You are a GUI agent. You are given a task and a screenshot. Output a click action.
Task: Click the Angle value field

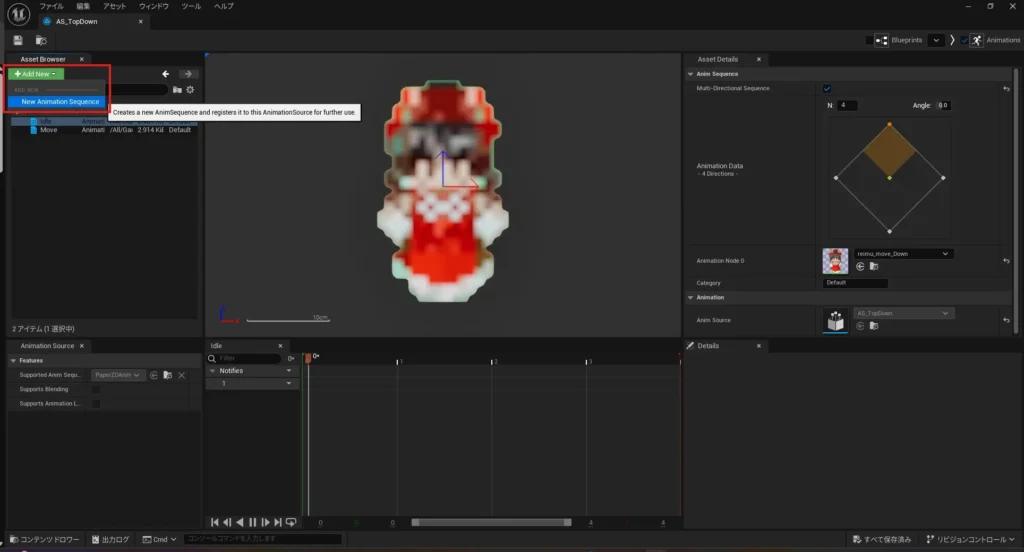[x=943, y=105]
